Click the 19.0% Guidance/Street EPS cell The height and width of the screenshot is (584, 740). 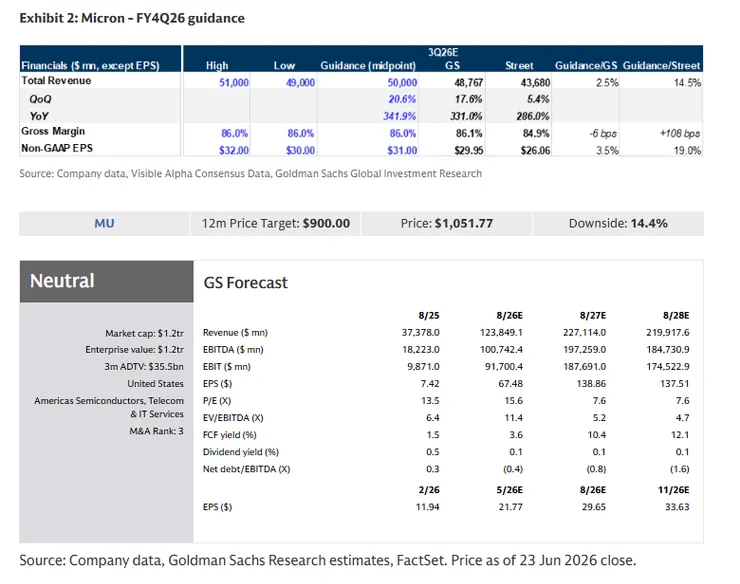point(687,151)
